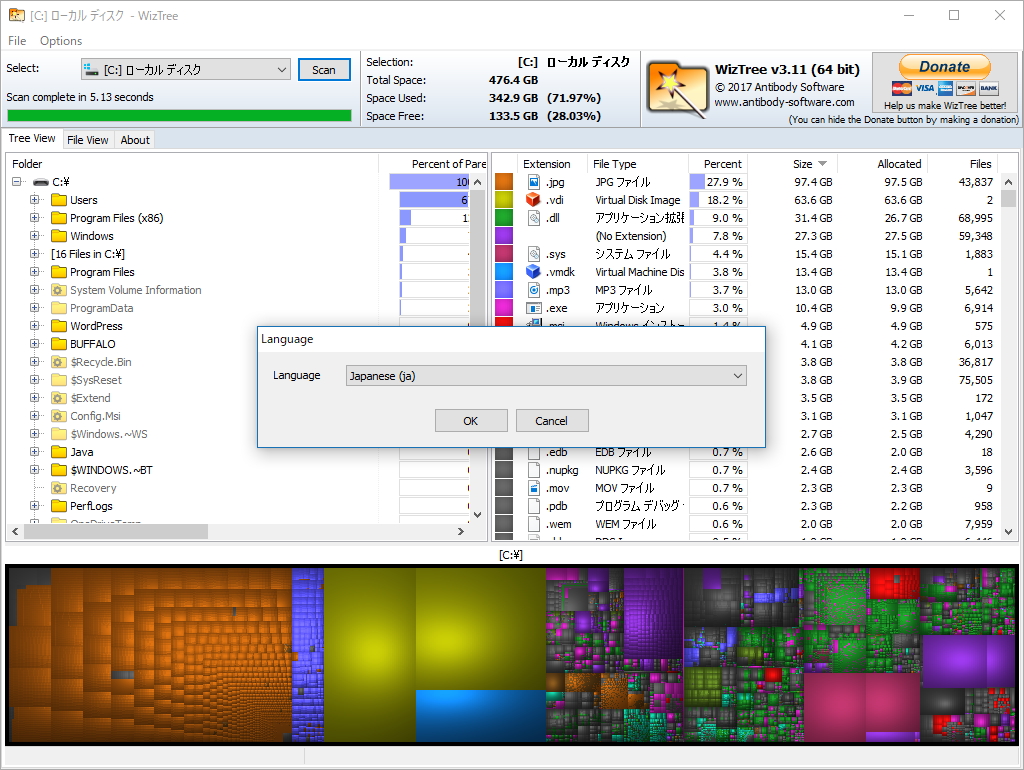Click the Users folder icon

(x=59, y=200)
